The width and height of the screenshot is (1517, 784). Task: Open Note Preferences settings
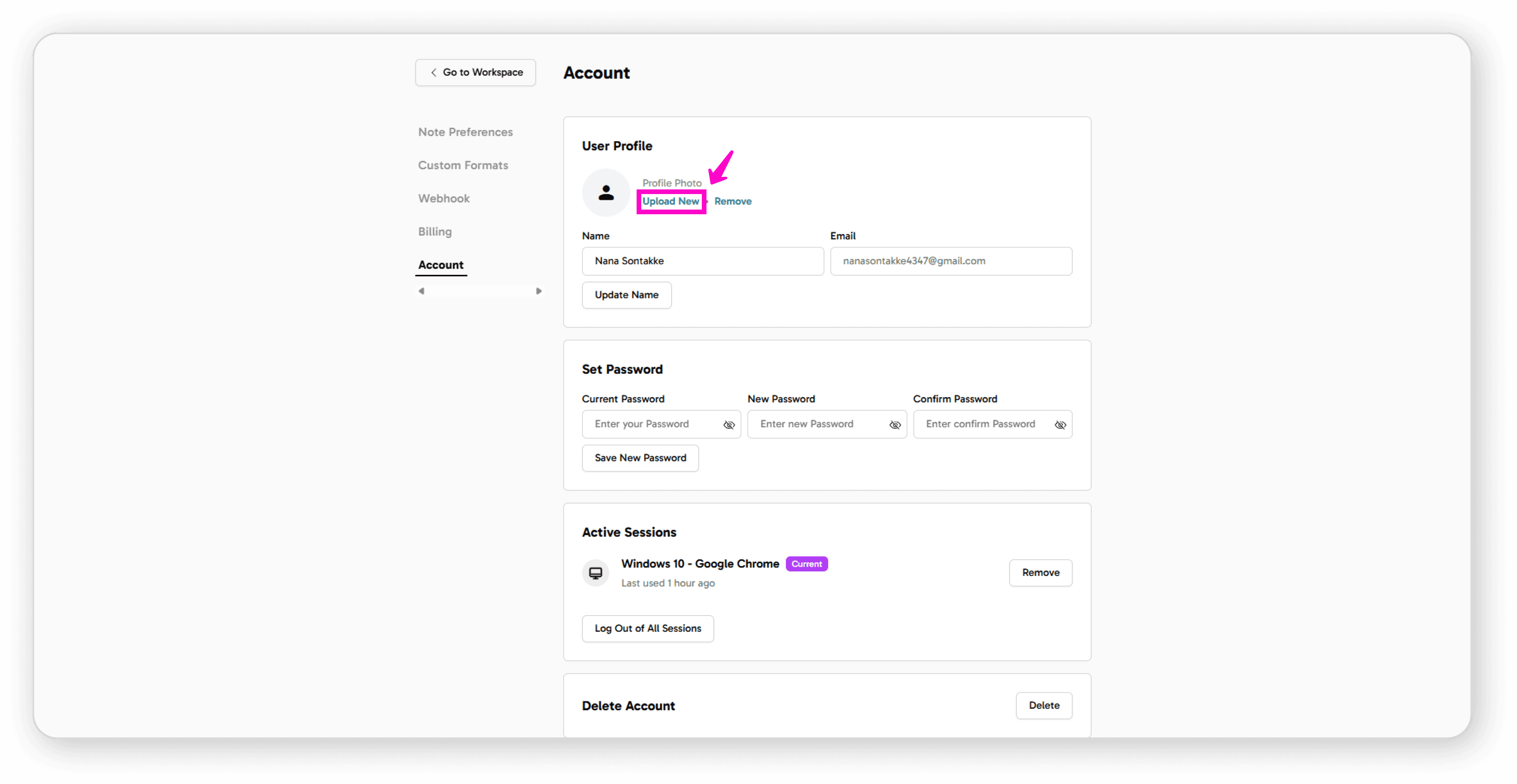(x=465, y=132)
